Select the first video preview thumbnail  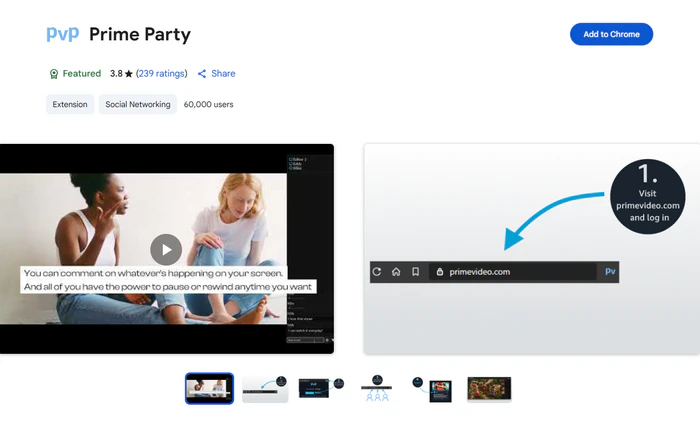pyautogui.click(x=209, y=389)
